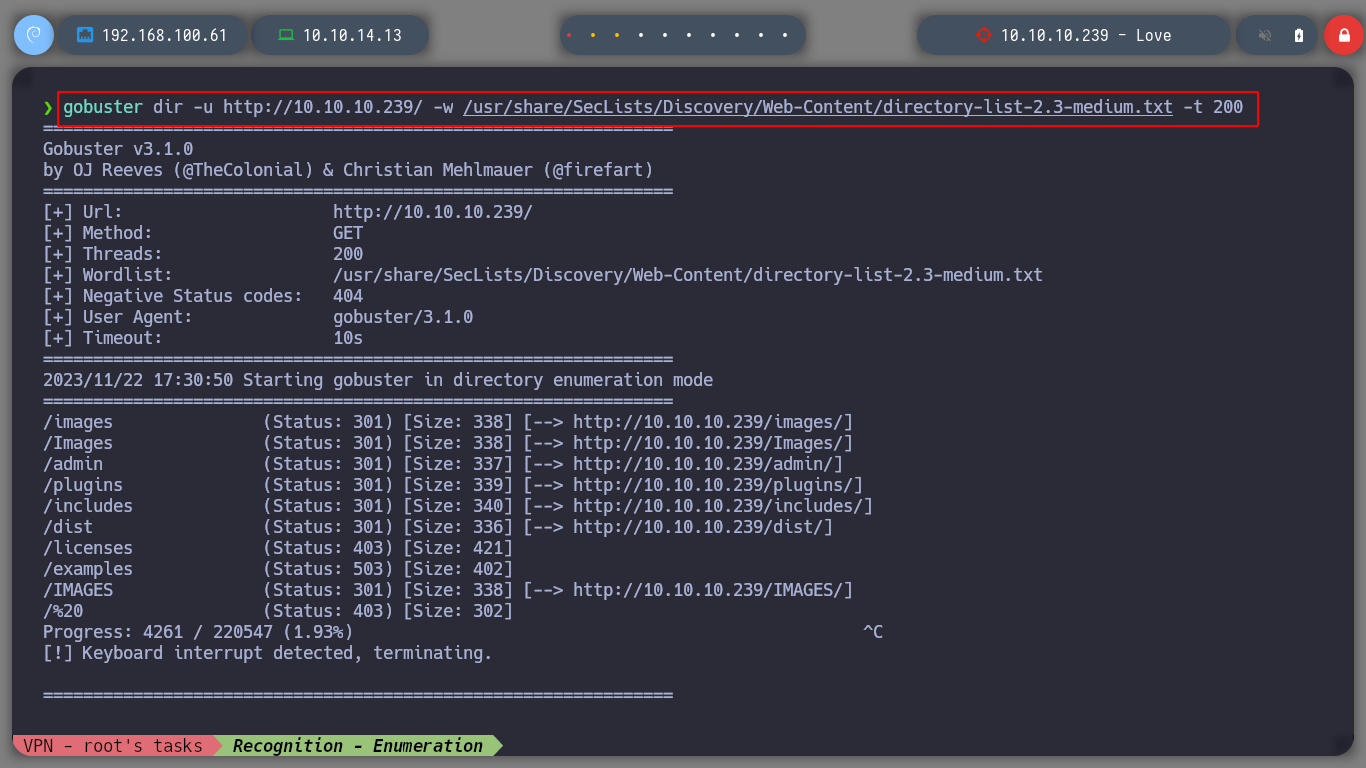Viewport: 1366px width, 768px height.
Task: Click the Starting gobuster timestamp line
Action: pos(378,380)
